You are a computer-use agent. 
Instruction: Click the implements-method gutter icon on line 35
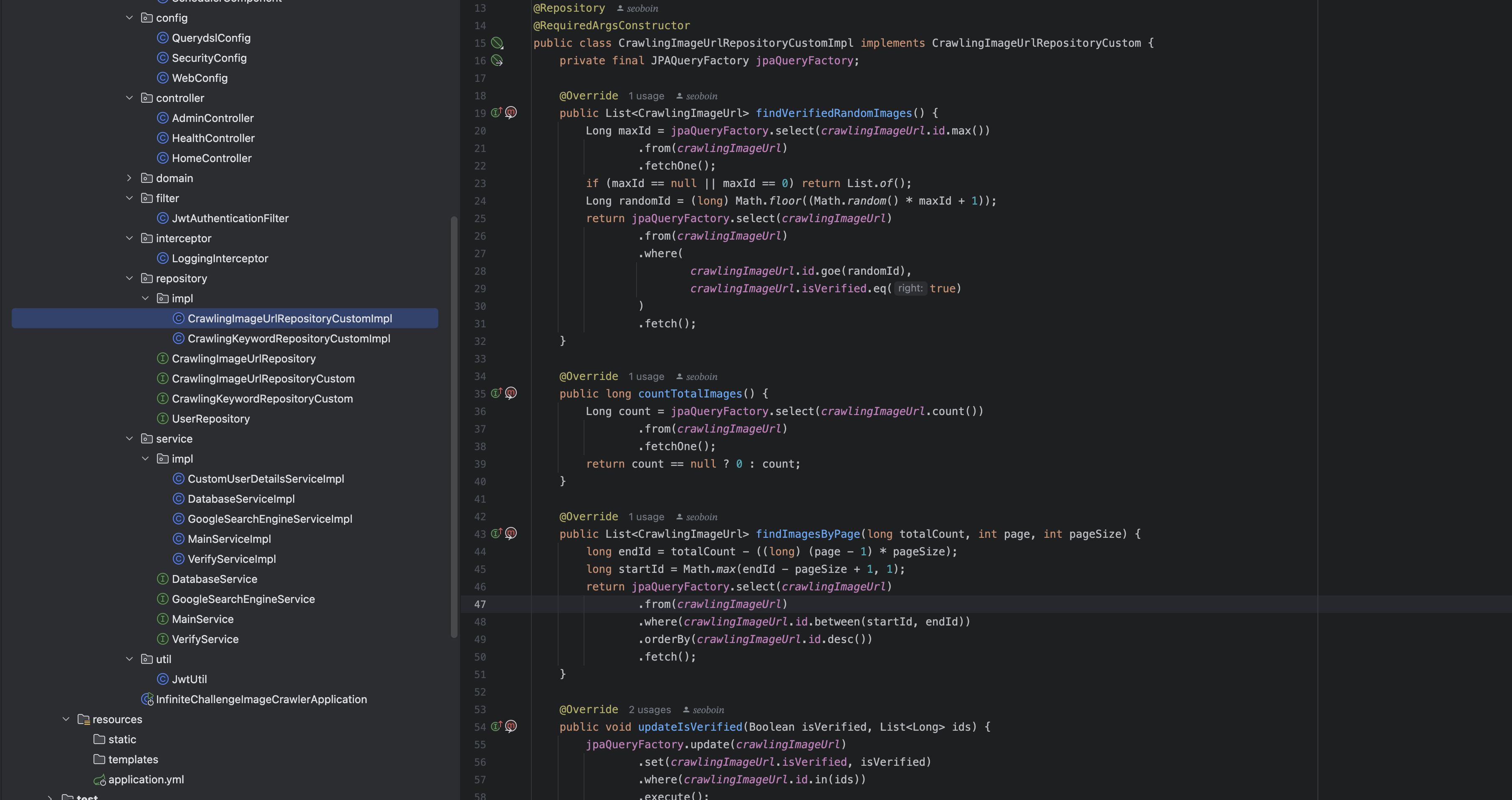point(497,393)
